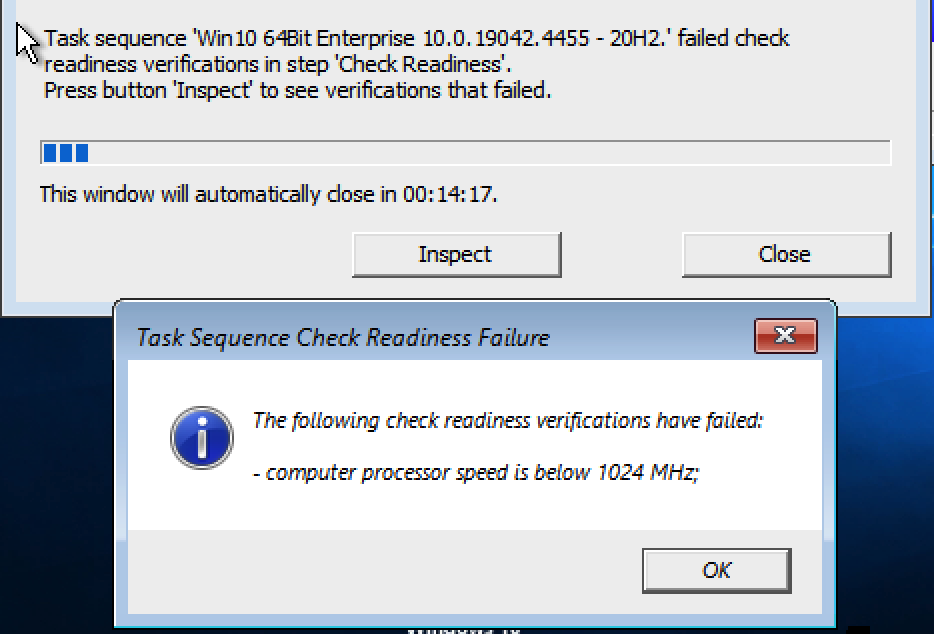Click the red X error badge icon
Viewport: 934px width, 634px height.
tap(786, 337)
